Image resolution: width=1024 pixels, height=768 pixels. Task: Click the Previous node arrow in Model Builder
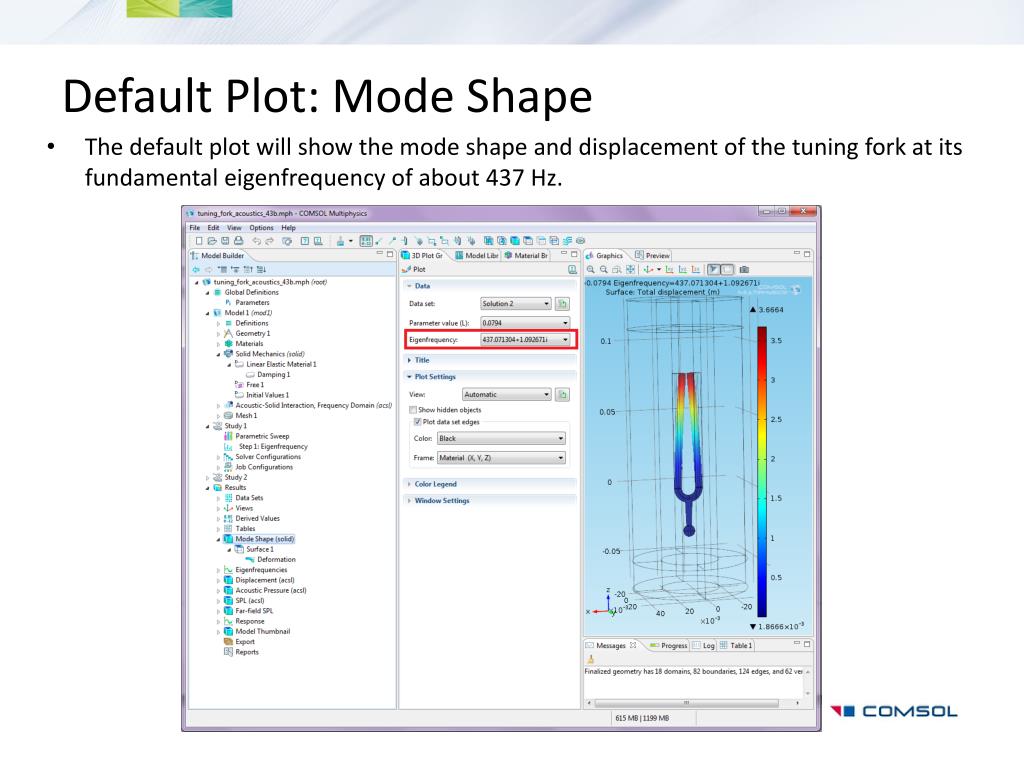pos(196,270)
